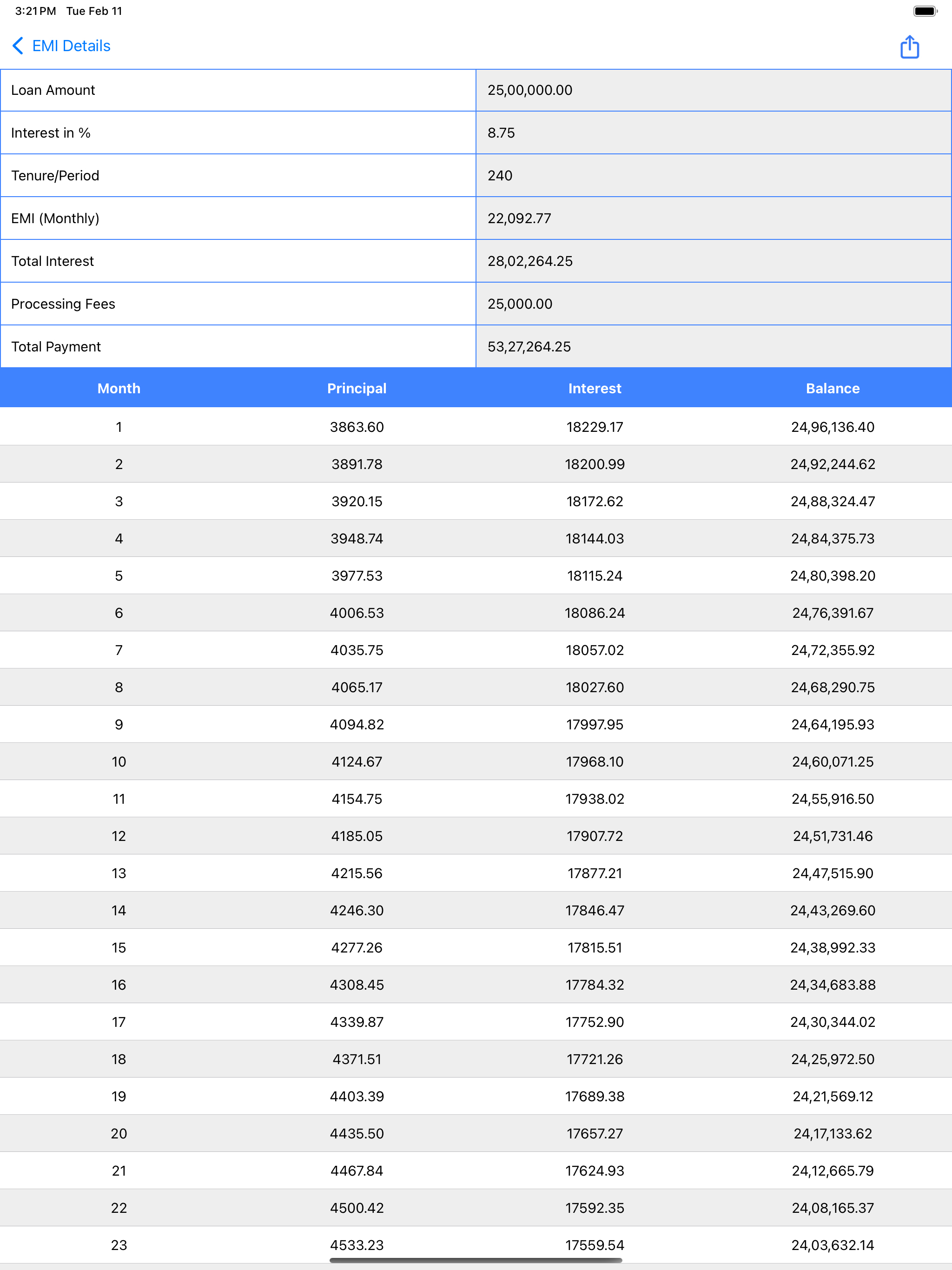The width and height of the screenshot is (952, 1270).
Task: Tap month number 5 row cell
Action: [x=119, y=575]
